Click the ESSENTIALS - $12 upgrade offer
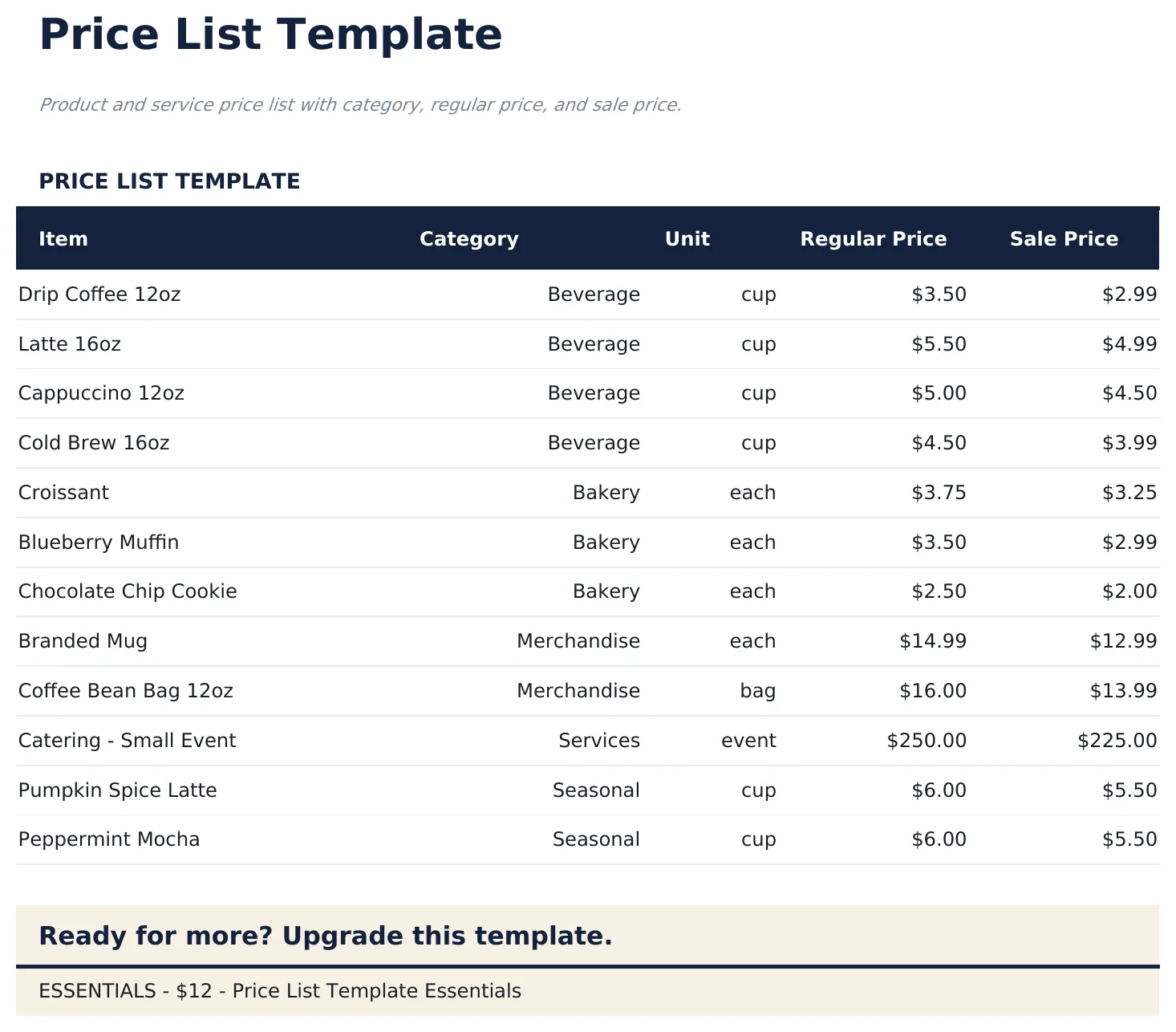The image size is (1176, 1032). coord(280,990)
